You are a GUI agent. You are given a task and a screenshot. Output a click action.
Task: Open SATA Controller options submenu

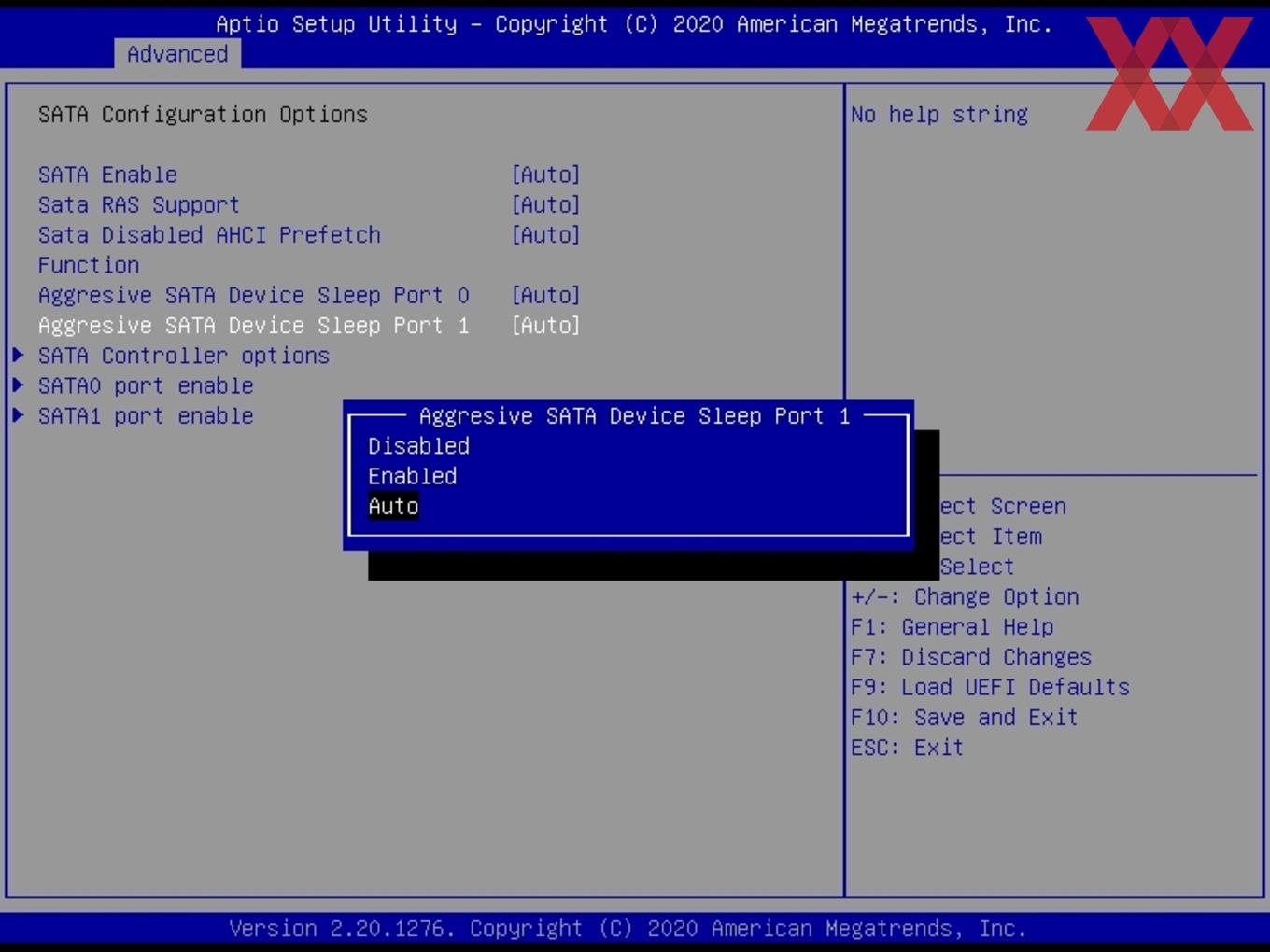tap(184, 356)
